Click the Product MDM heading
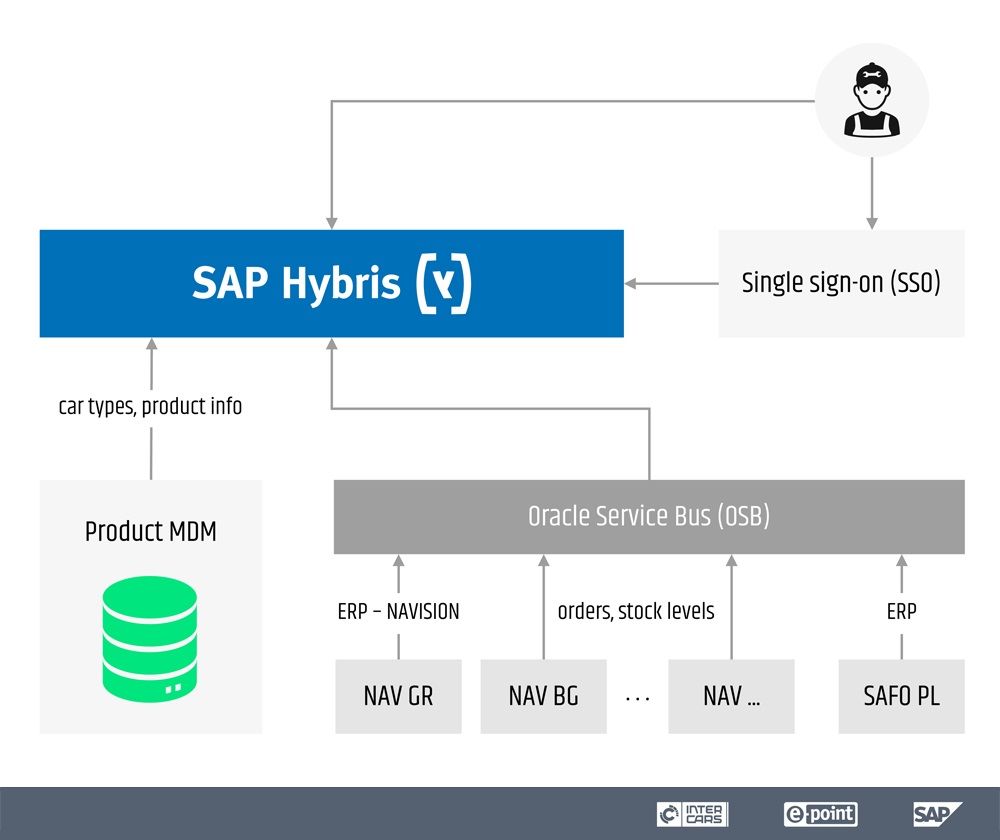The image size is (1000, 840). point(150,531)
